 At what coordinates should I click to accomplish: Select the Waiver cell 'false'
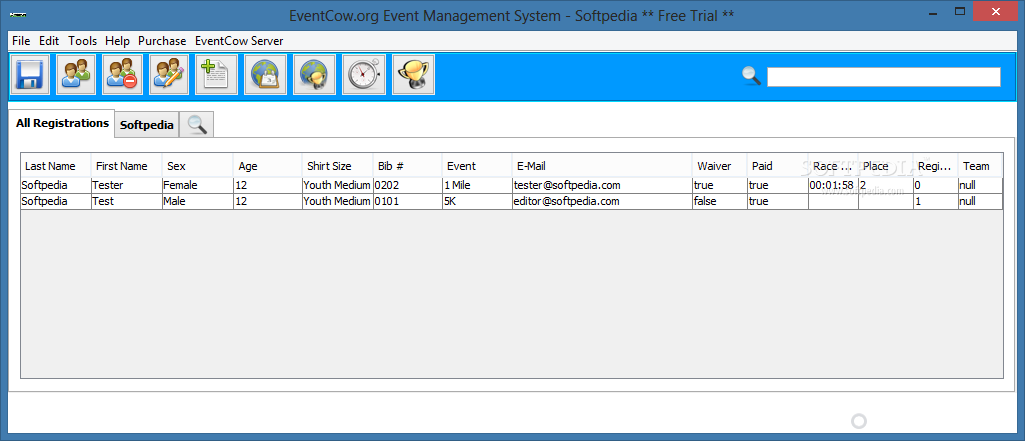point(720,201)
